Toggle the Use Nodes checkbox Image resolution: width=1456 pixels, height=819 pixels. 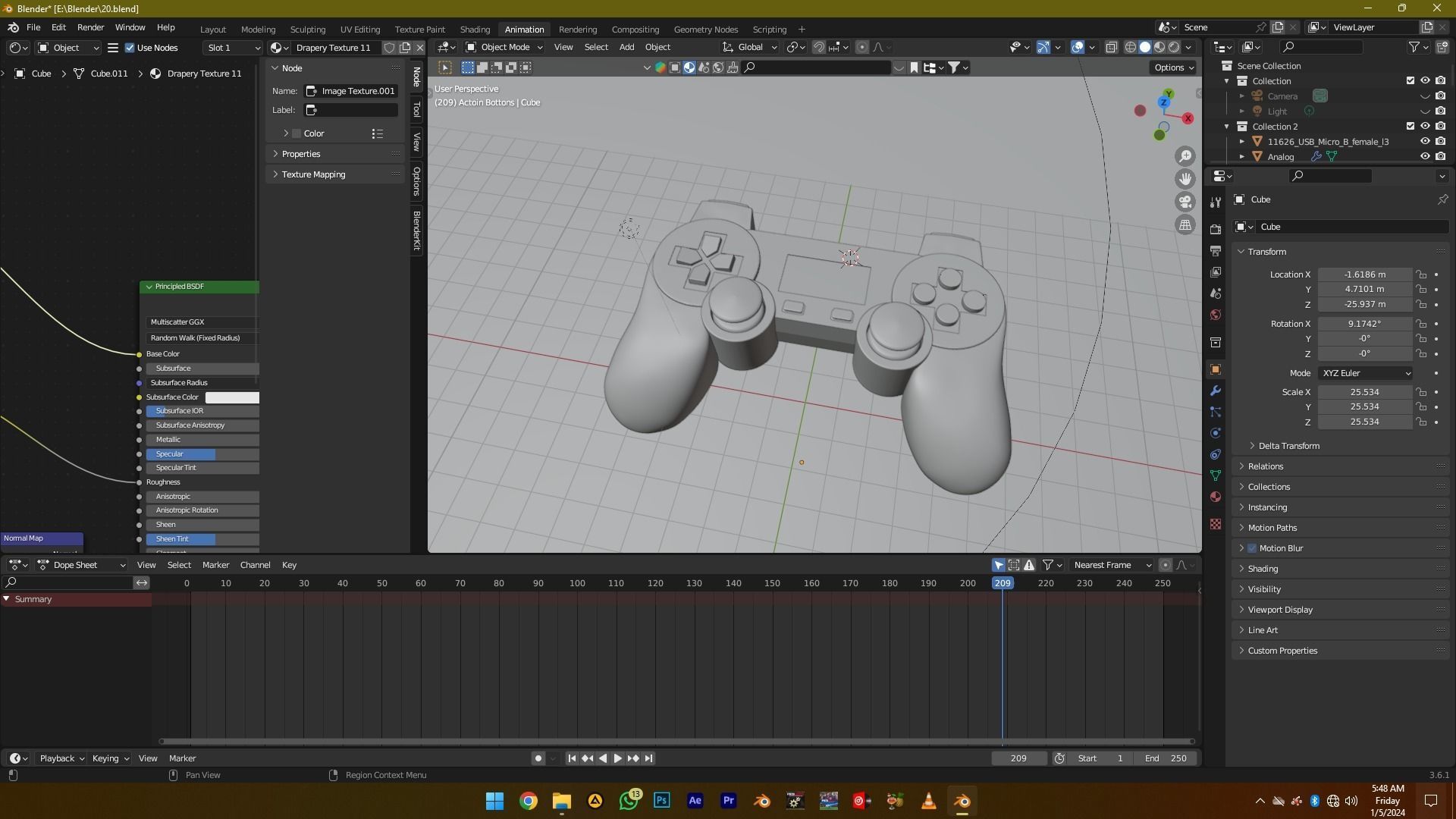click(x=130, y=48)
